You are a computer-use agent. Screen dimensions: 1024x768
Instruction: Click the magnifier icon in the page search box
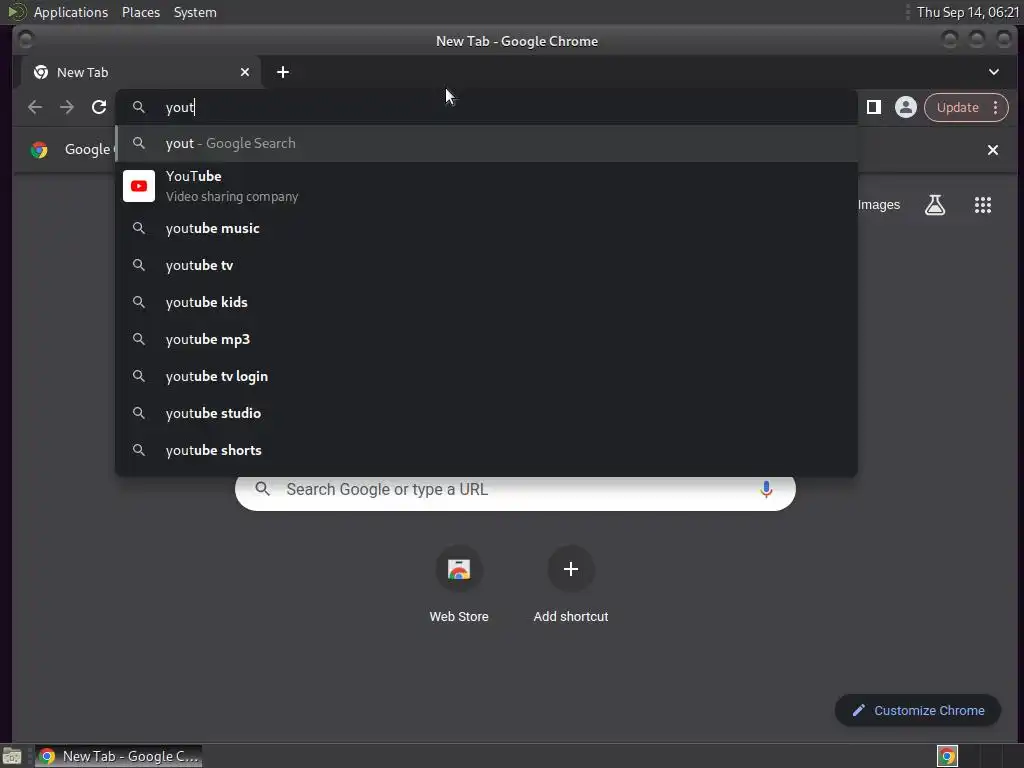coord(263,489)
